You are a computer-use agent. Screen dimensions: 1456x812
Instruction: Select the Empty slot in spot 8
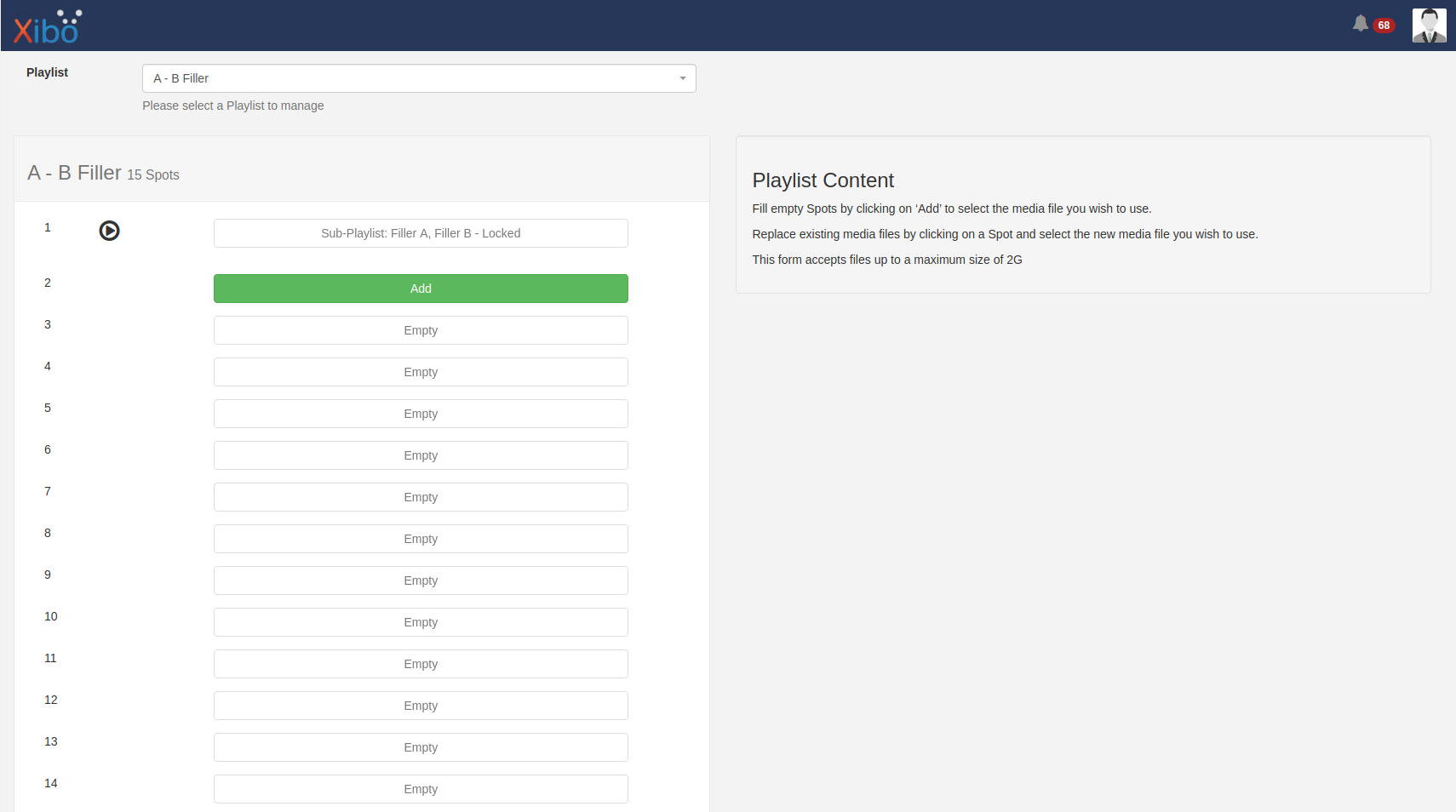421,539
